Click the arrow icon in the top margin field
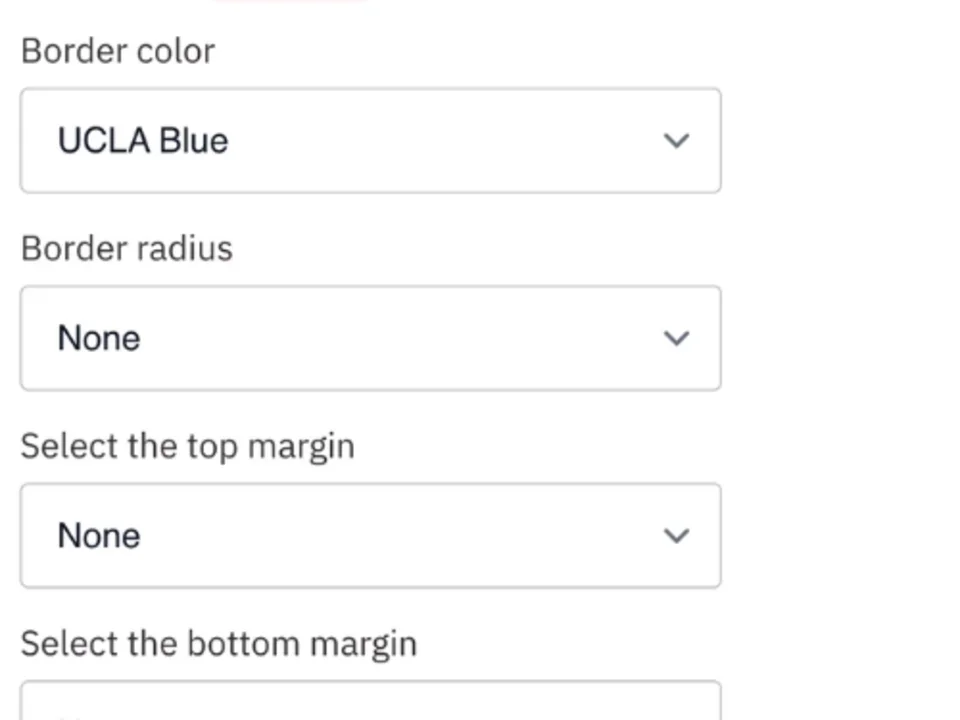 click(x=676, y=535)
